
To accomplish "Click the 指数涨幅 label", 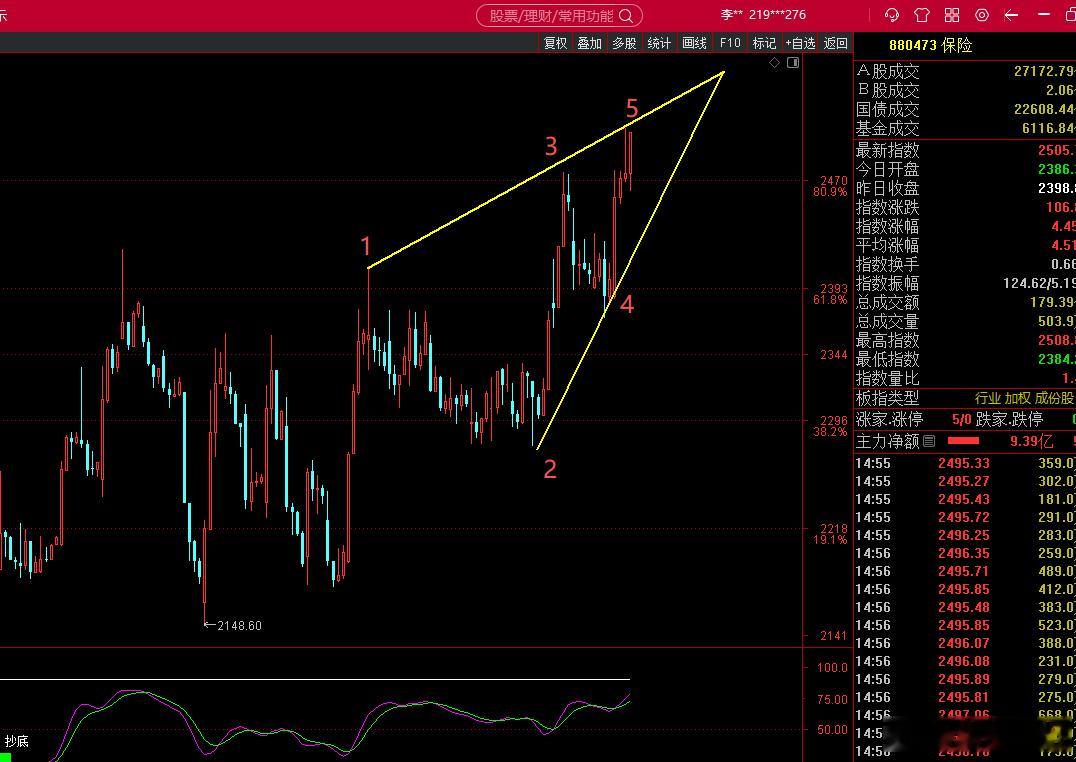I will tap(887, 227).
